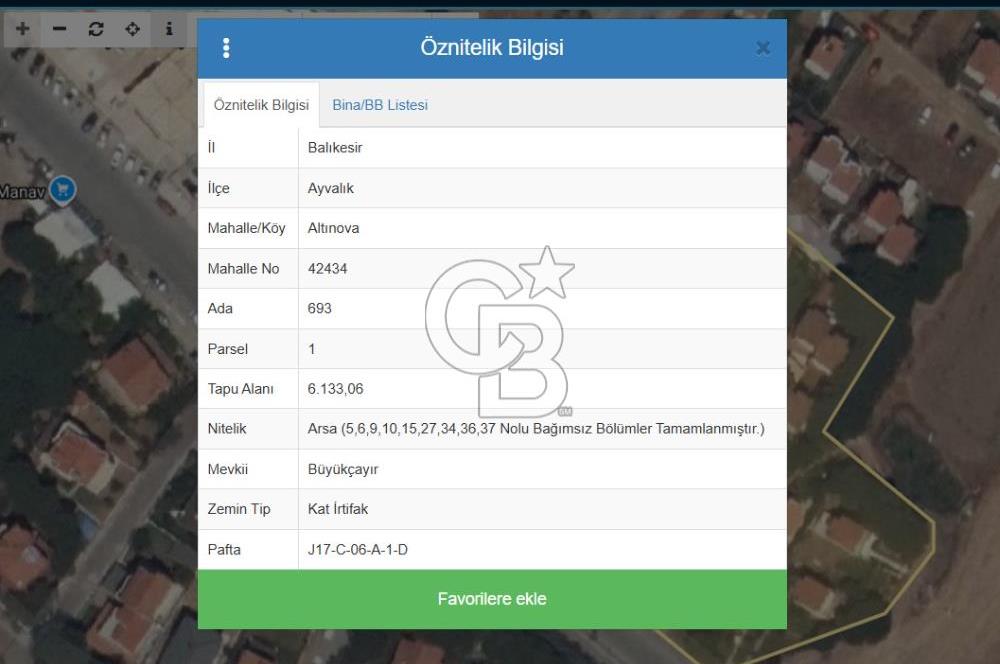This screenshot has width=1000, height=664.
Task: Close the Öznitelik Bilgisi dialog
Action: (x=763, y=48)
